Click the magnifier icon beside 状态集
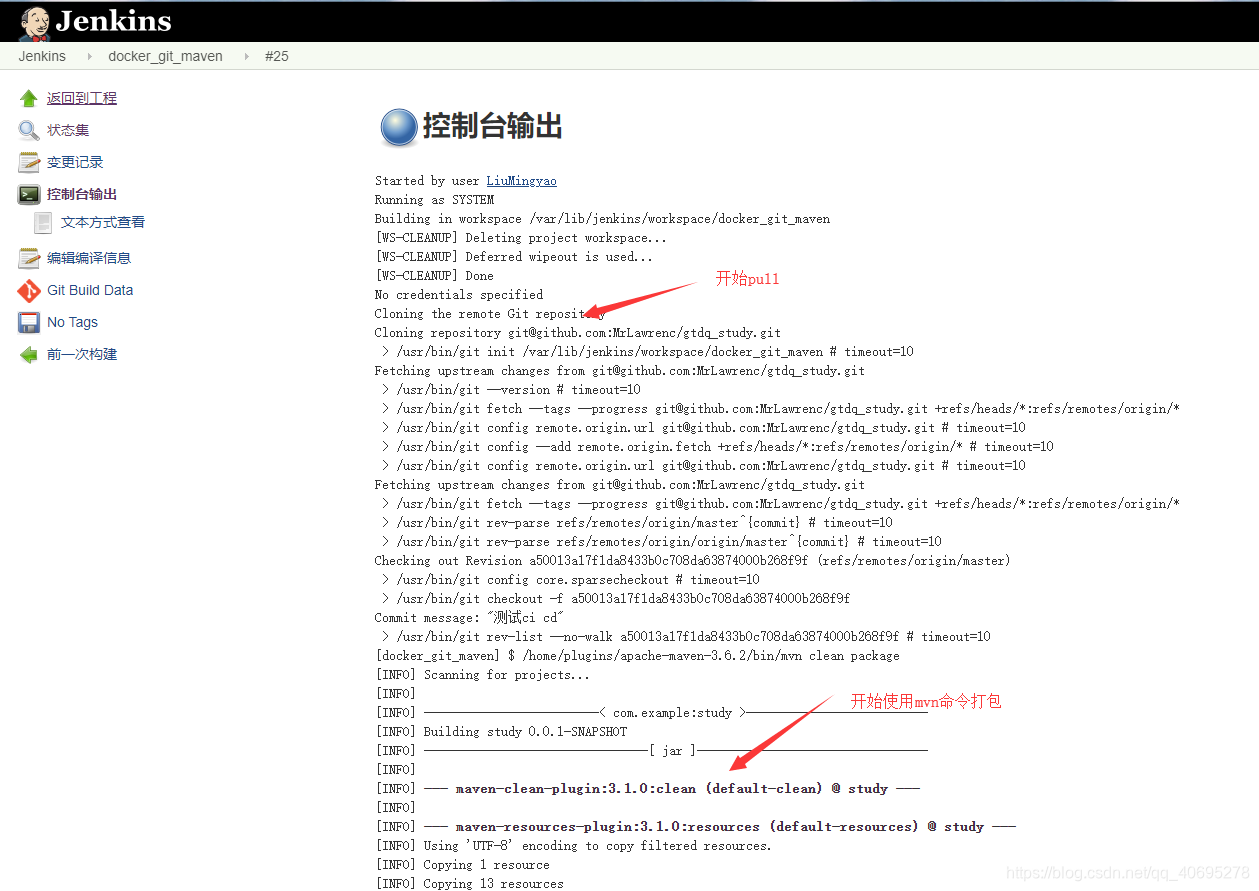Viewport: 1259px width, 891px height. [x=29, y=130]
